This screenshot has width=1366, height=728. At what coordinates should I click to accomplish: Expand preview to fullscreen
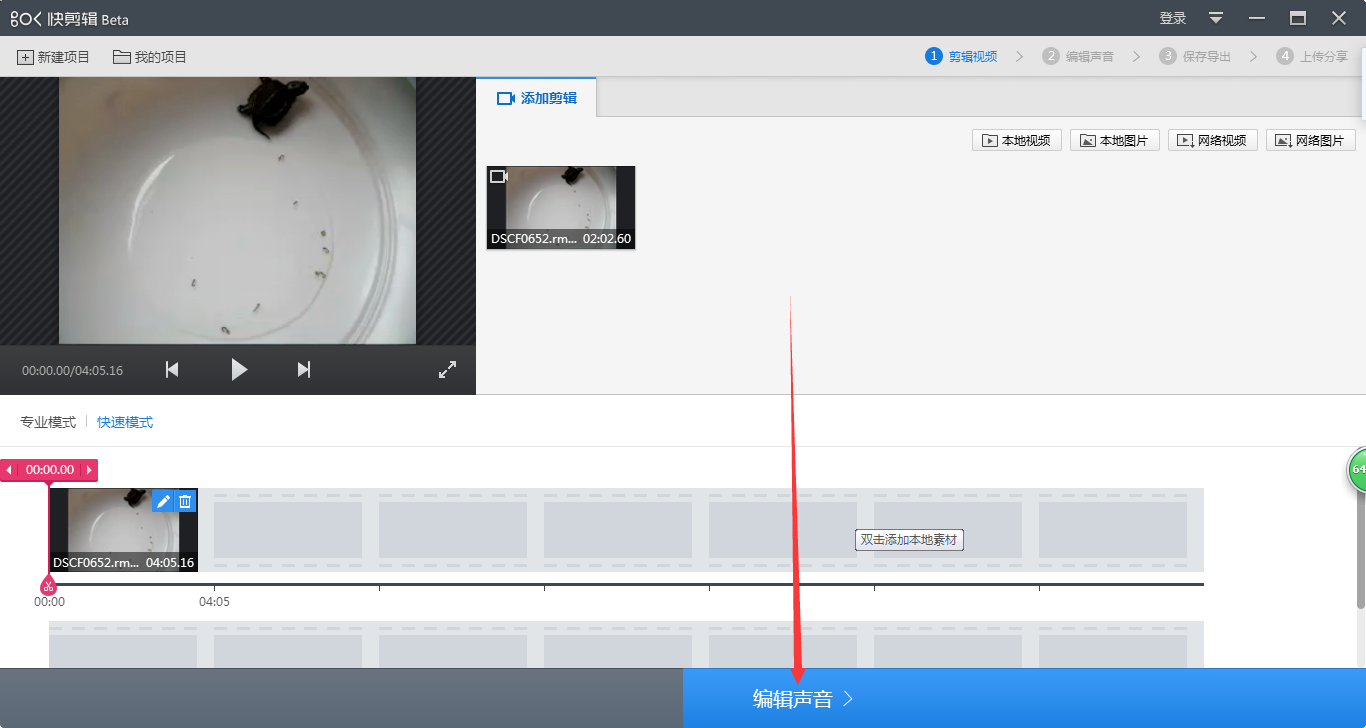click(447, 370)
